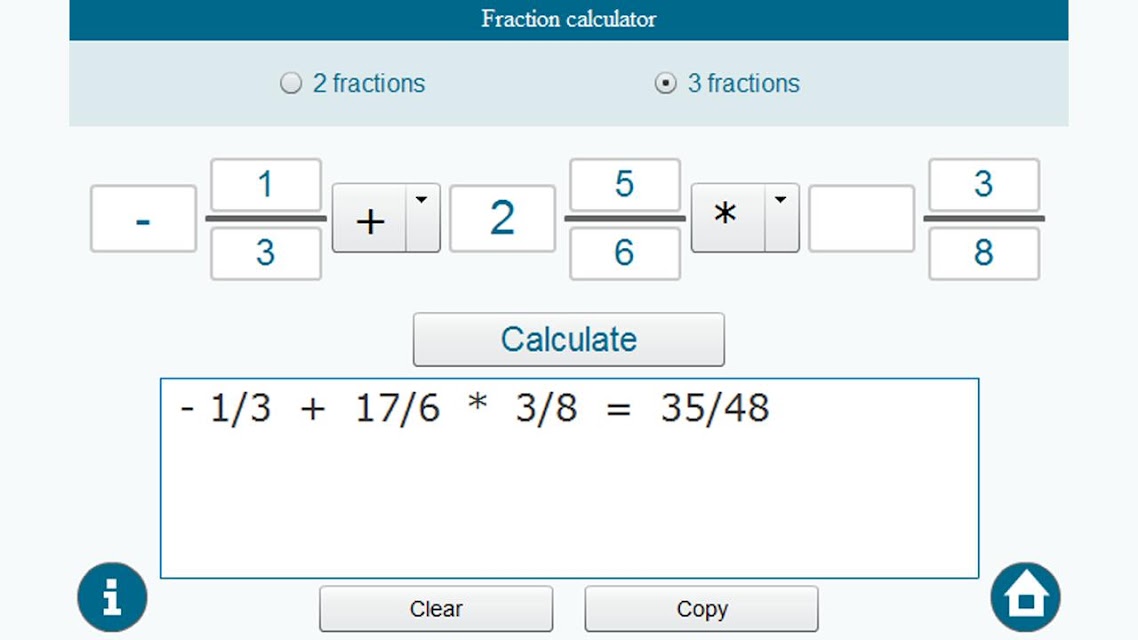Viewport: 1138px width, 640px height.
Task: Click third fraction's empty whole number field
Action: point(861,218)
